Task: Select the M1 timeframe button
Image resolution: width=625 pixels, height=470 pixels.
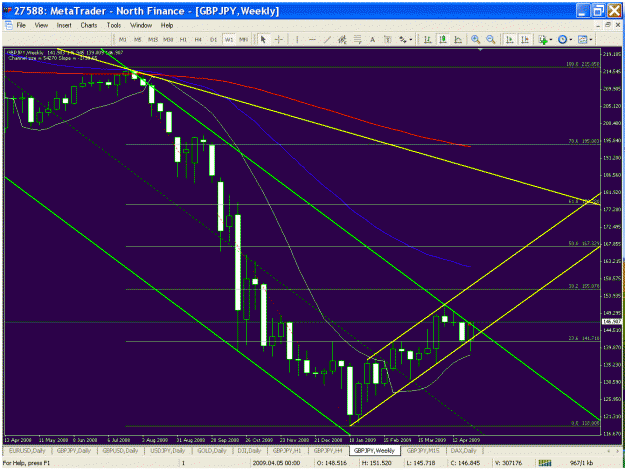Action: point(122,39)
